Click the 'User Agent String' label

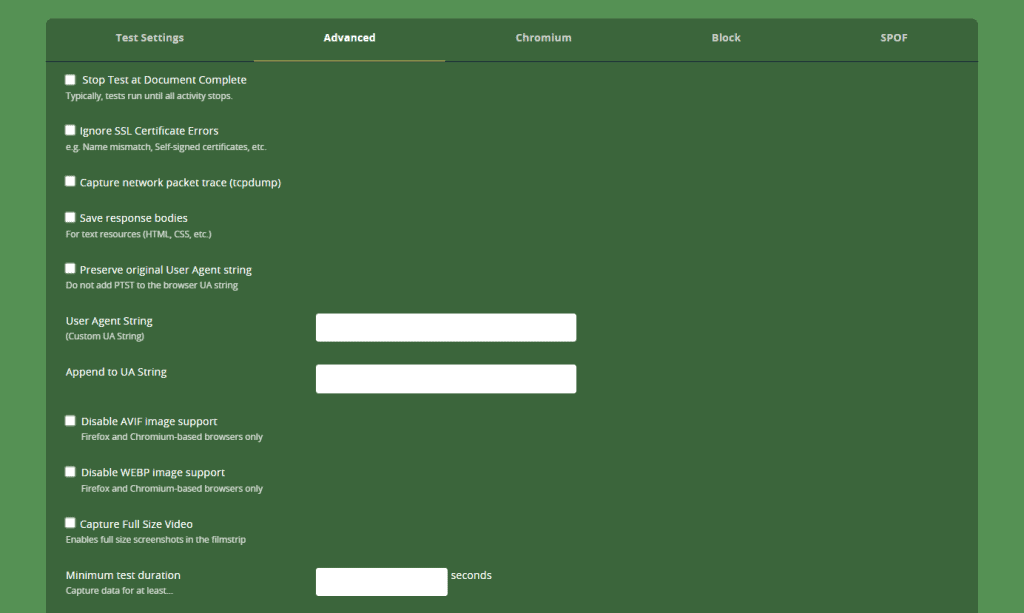109,321
